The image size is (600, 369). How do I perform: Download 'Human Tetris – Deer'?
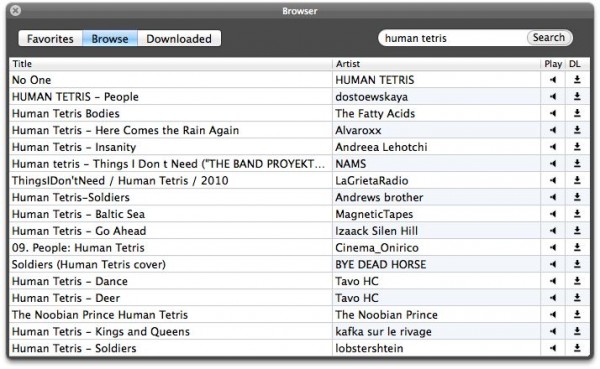(577, 298)
